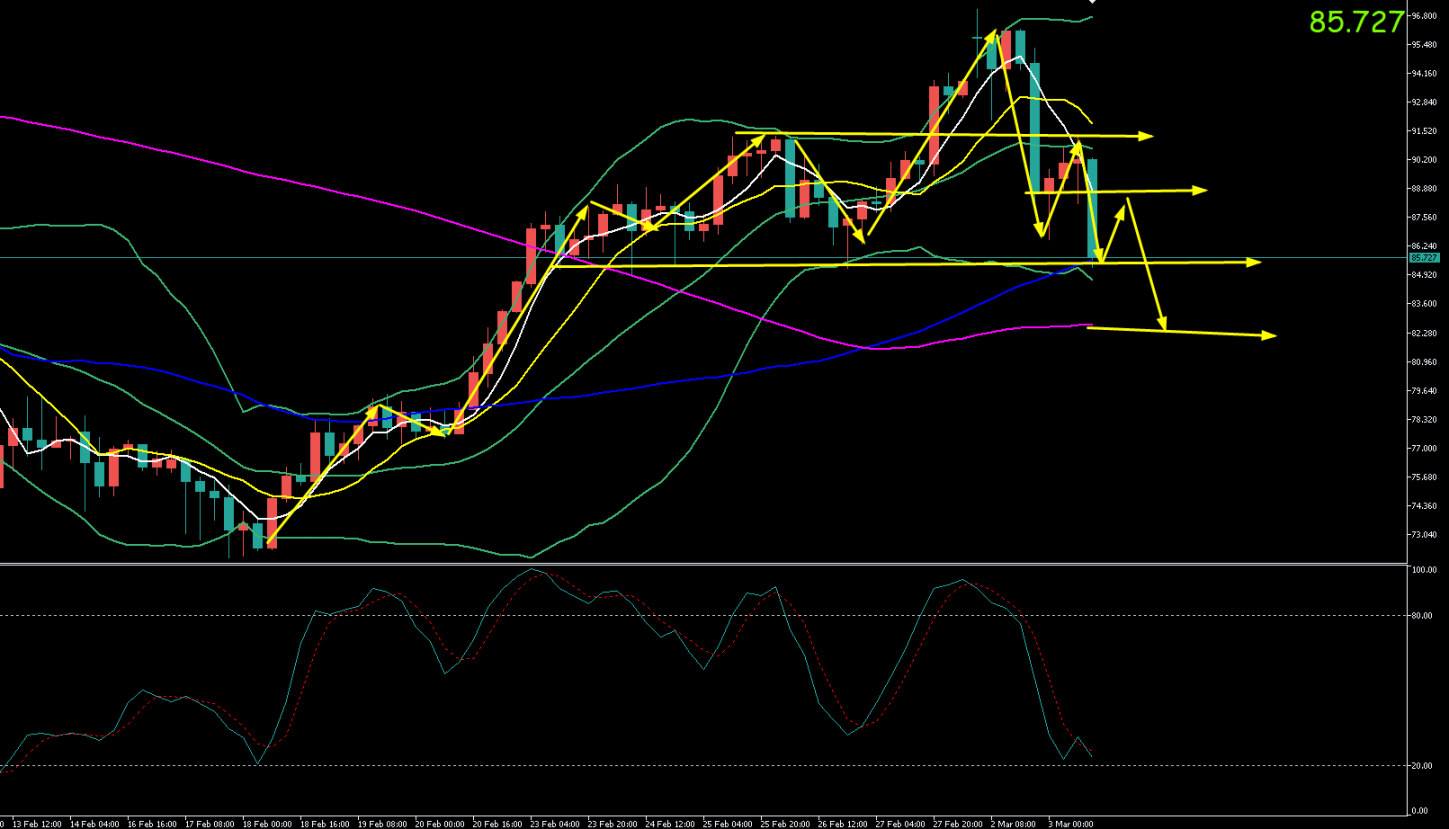
Task: Select the latest teal candle on 3 Mar
Action: (1093, 208)
